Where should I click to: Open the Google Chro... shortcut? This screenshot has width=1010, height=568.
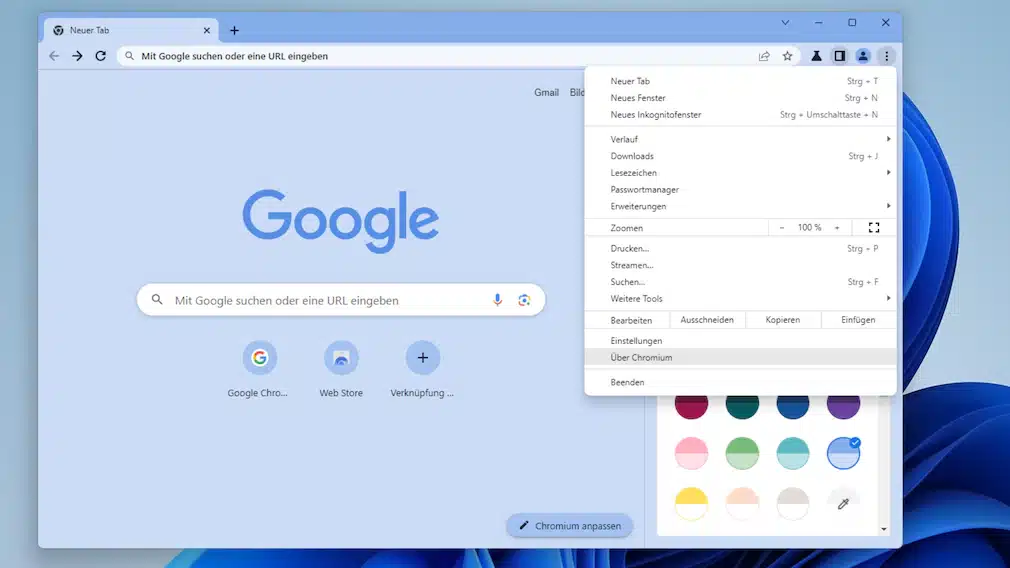(x=260, y=370)
